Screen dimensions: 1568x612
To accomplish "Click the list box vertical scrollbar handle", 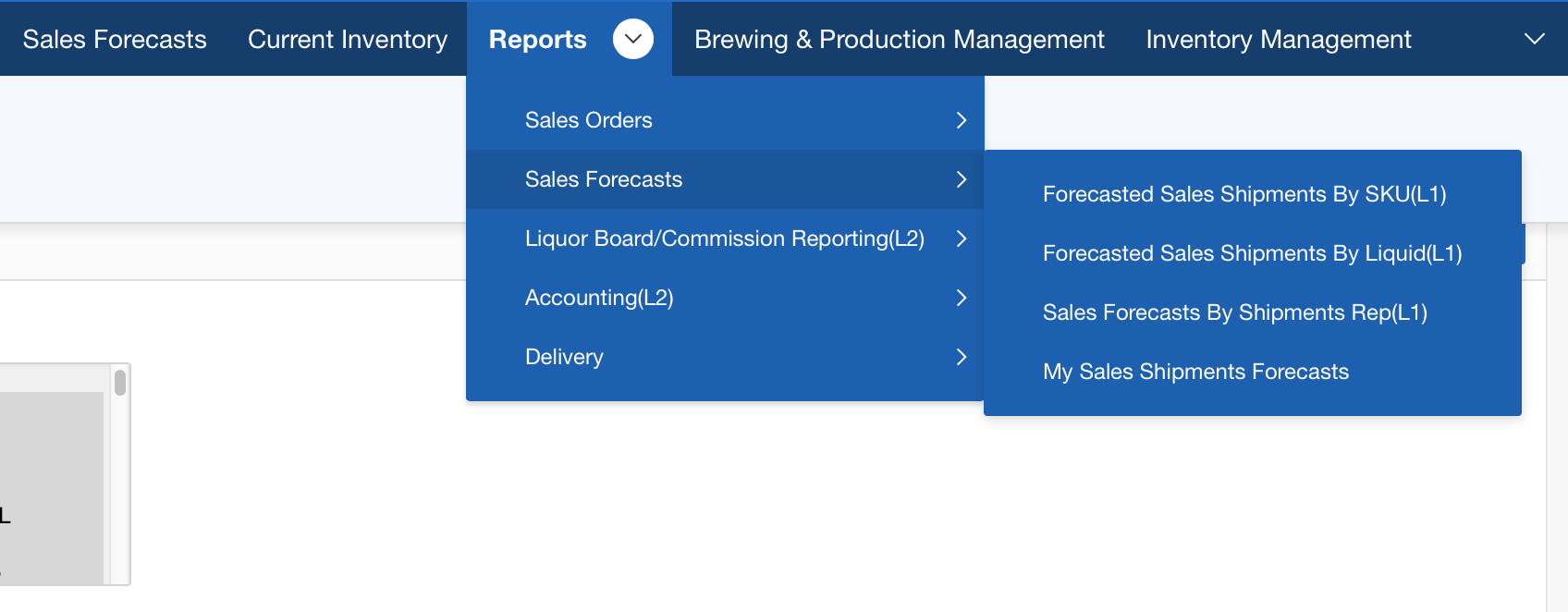I will coord(120,383).
